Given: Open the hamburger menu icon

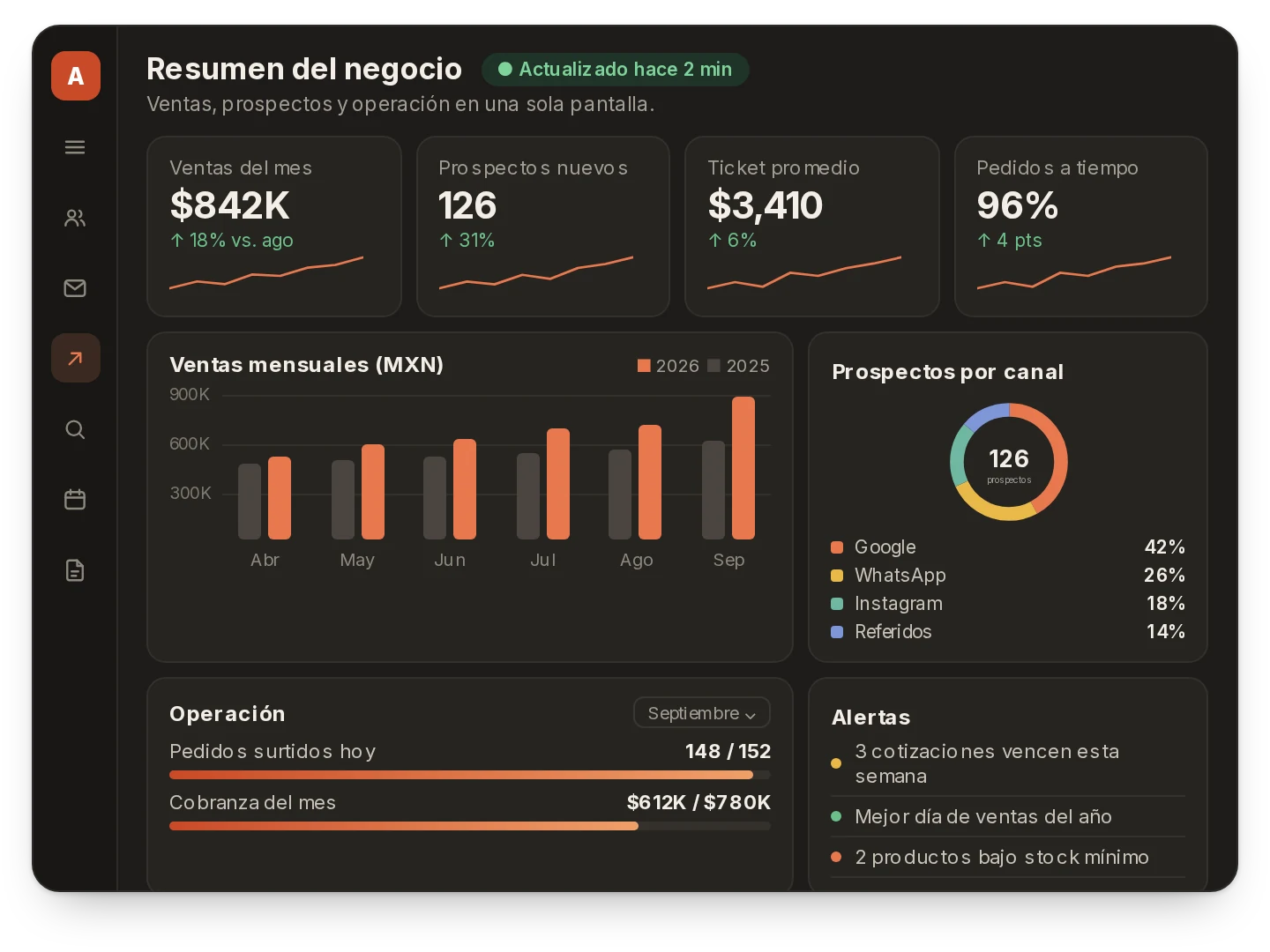Looking at the screenshot, I should [75, 147].
